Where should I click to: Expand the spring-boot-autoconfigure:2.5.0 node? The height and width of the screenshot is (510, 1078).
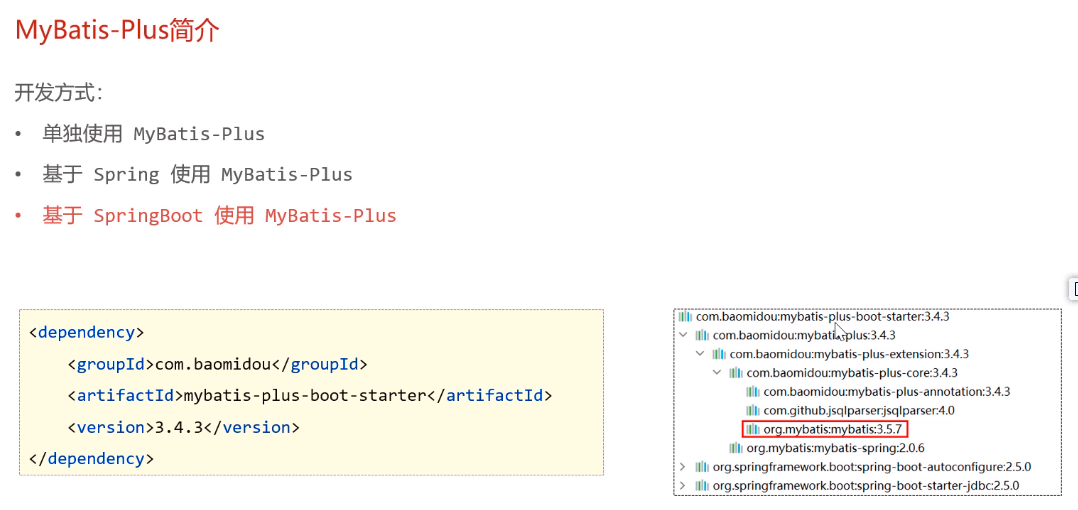[683, 467]
